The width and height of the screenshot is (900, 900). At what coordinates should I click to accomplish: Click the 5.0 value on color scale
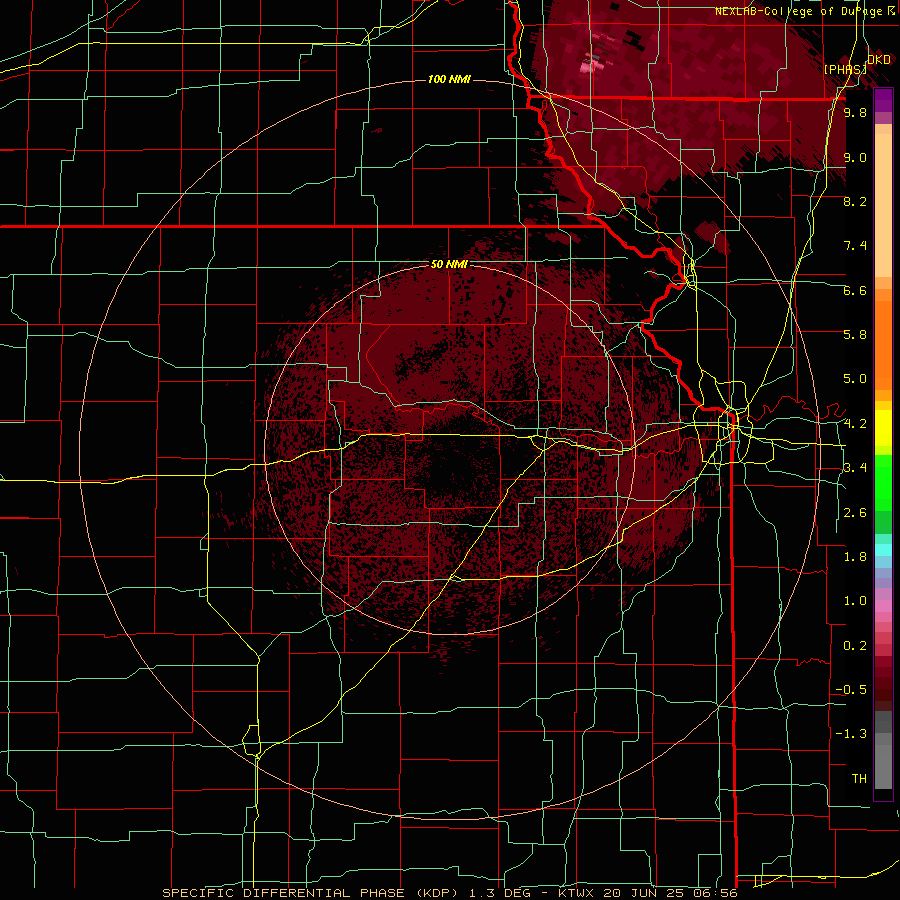tap(855, 379)
